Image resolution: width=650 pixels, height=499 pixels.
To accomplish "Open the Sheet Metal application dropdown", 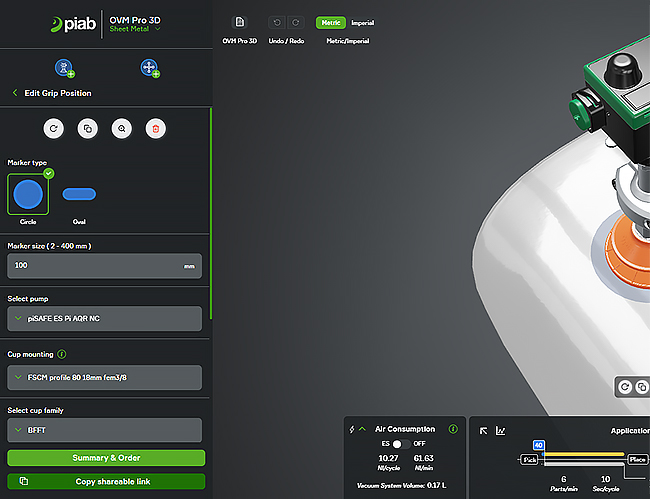I will tap(135, 29).
